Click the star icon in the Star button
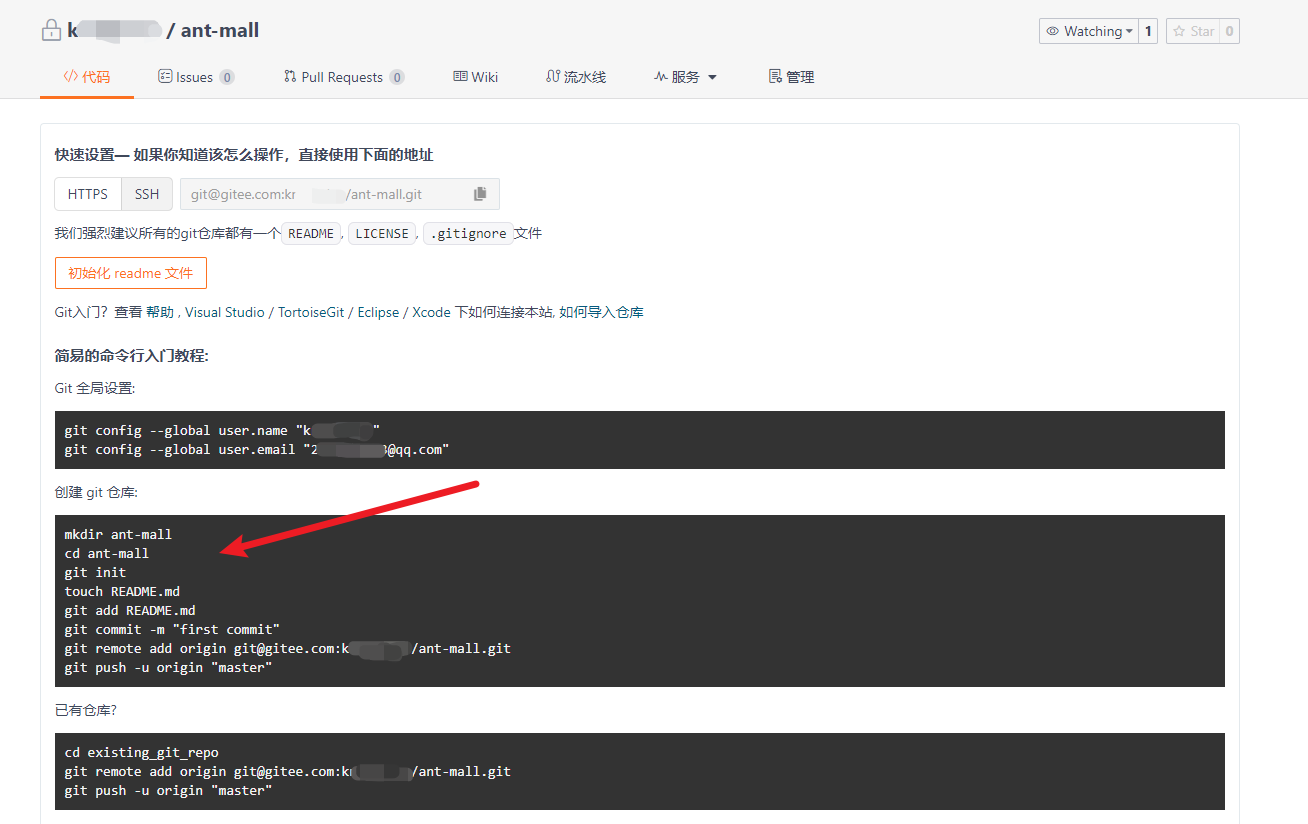The width and height of the screenshot is (1308, 824). pyautogui.click(x=1179, y=32)
